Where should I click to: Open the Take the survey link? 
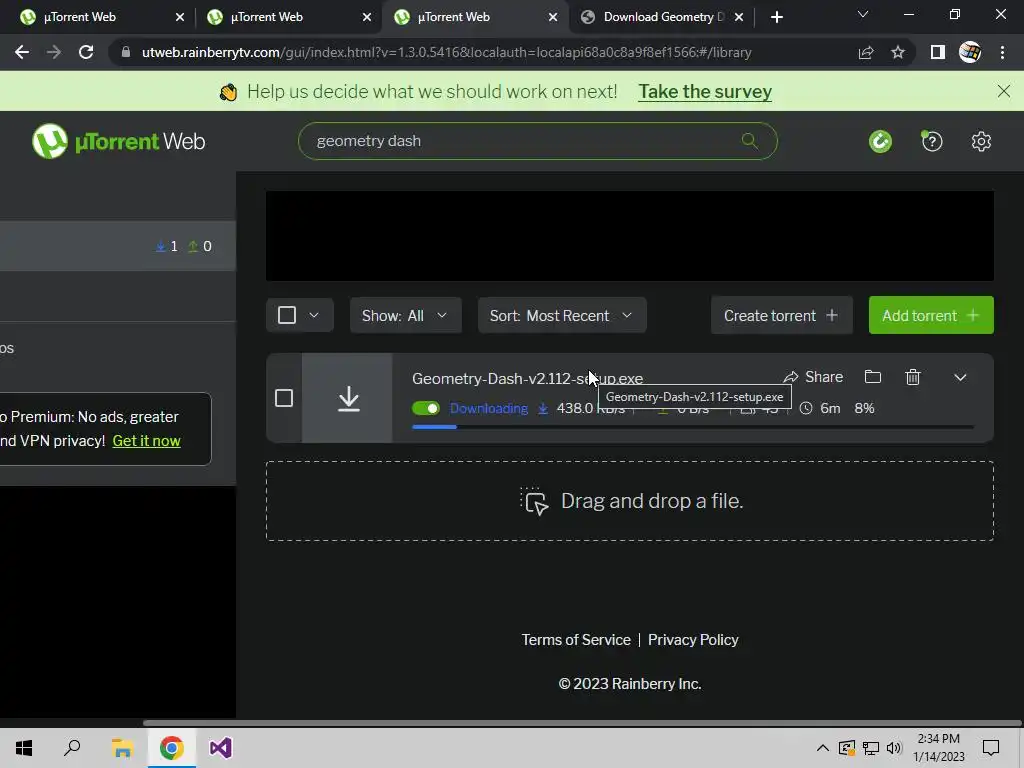(705, 91)
